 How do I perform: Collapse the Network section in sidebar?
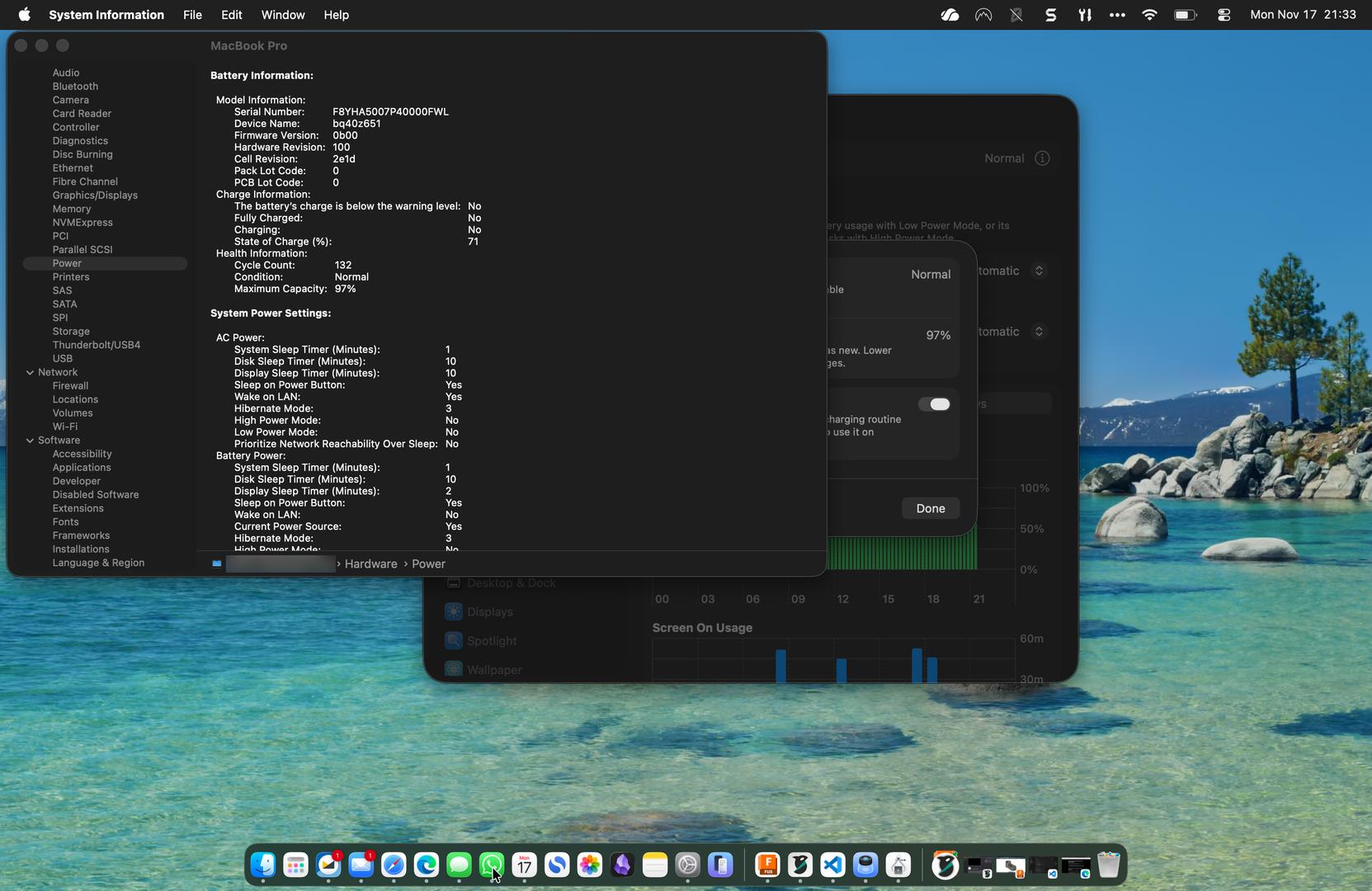pyautogui.click(x=30, y=373)
